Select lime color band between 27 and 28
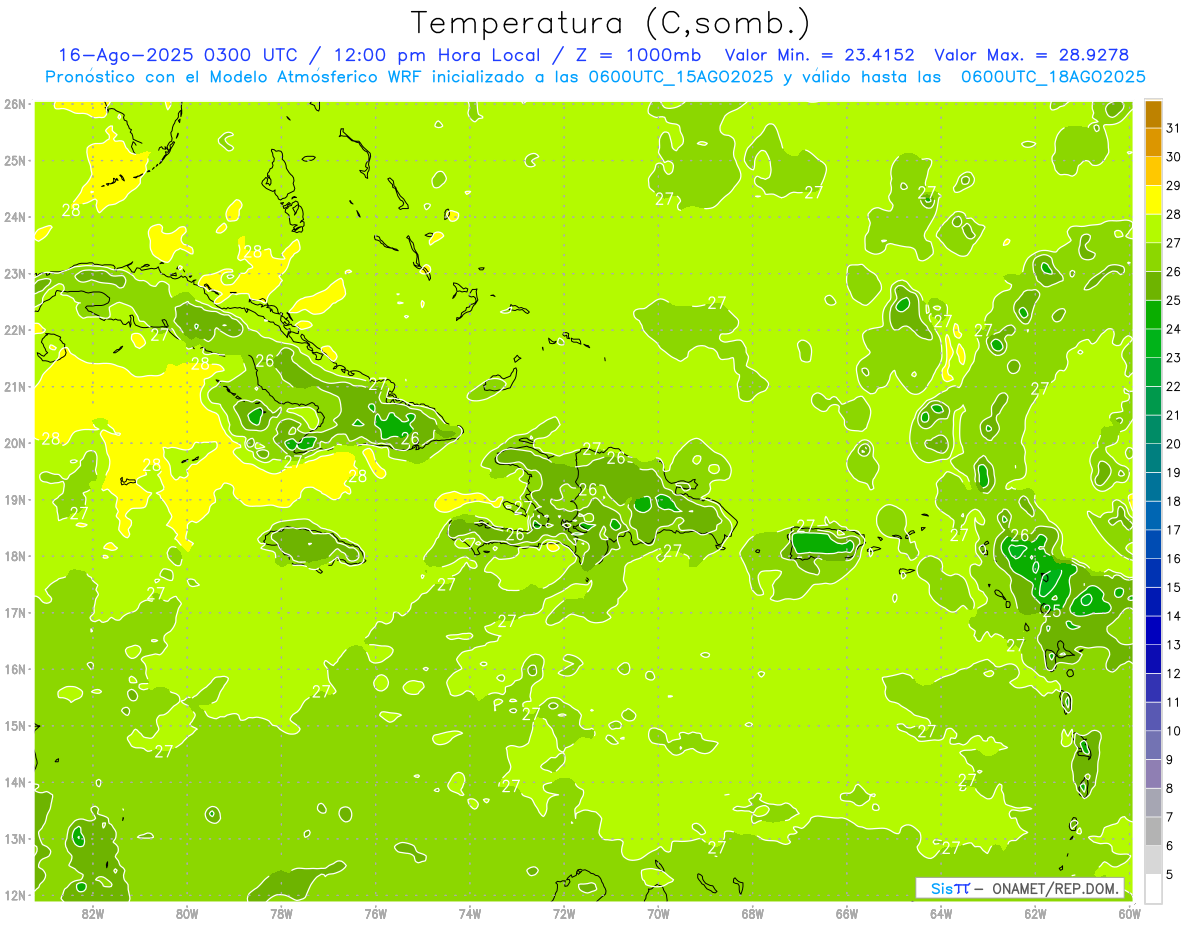Viewport: 1200px width, 927px height. point(1153,229)
